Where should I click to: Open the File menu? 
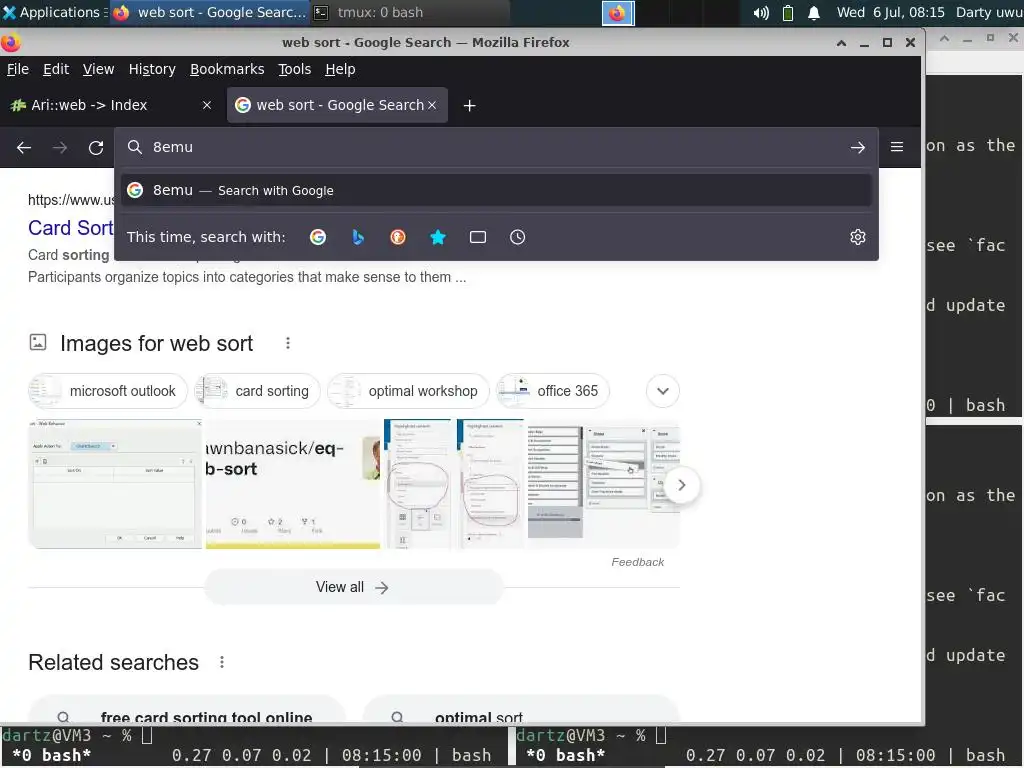[x=18, y=69]
